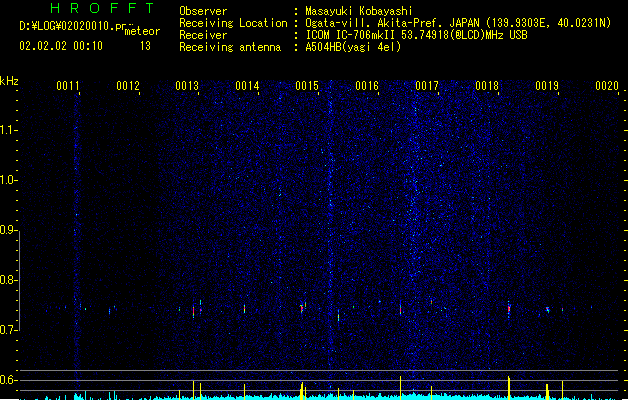Click the 0017 time marker
This screenshot has width=629, height=400.
(427, 86)
